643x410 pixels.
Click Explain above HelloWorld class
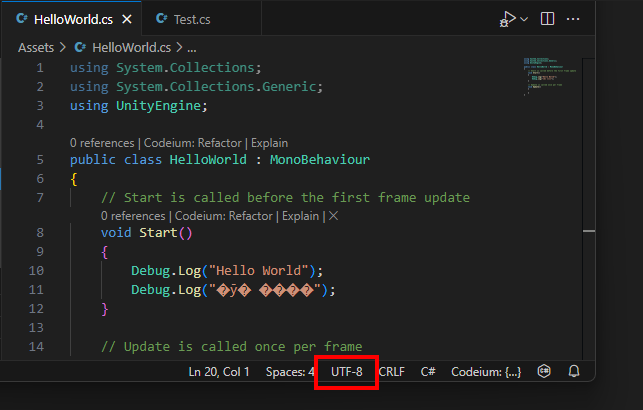[x=269, y=143]
